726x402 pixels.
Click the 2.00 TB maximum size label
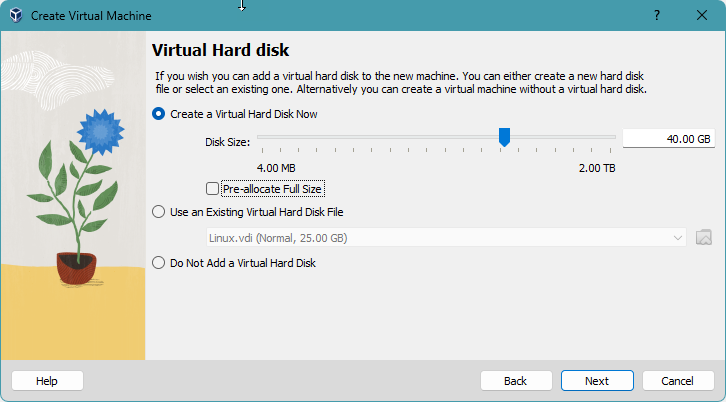click(597, 167)
